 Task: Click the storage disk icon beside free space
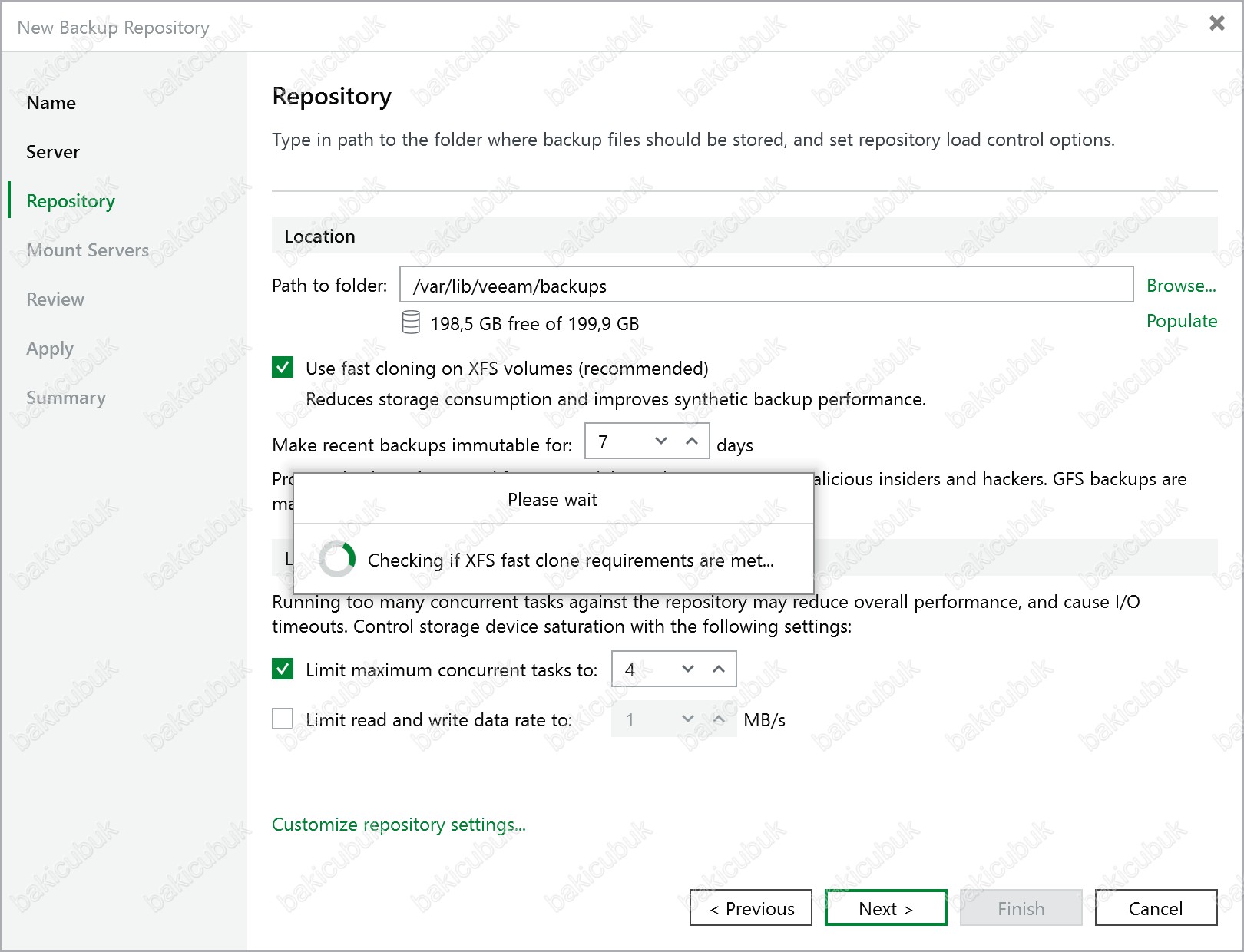coord(411,322)
